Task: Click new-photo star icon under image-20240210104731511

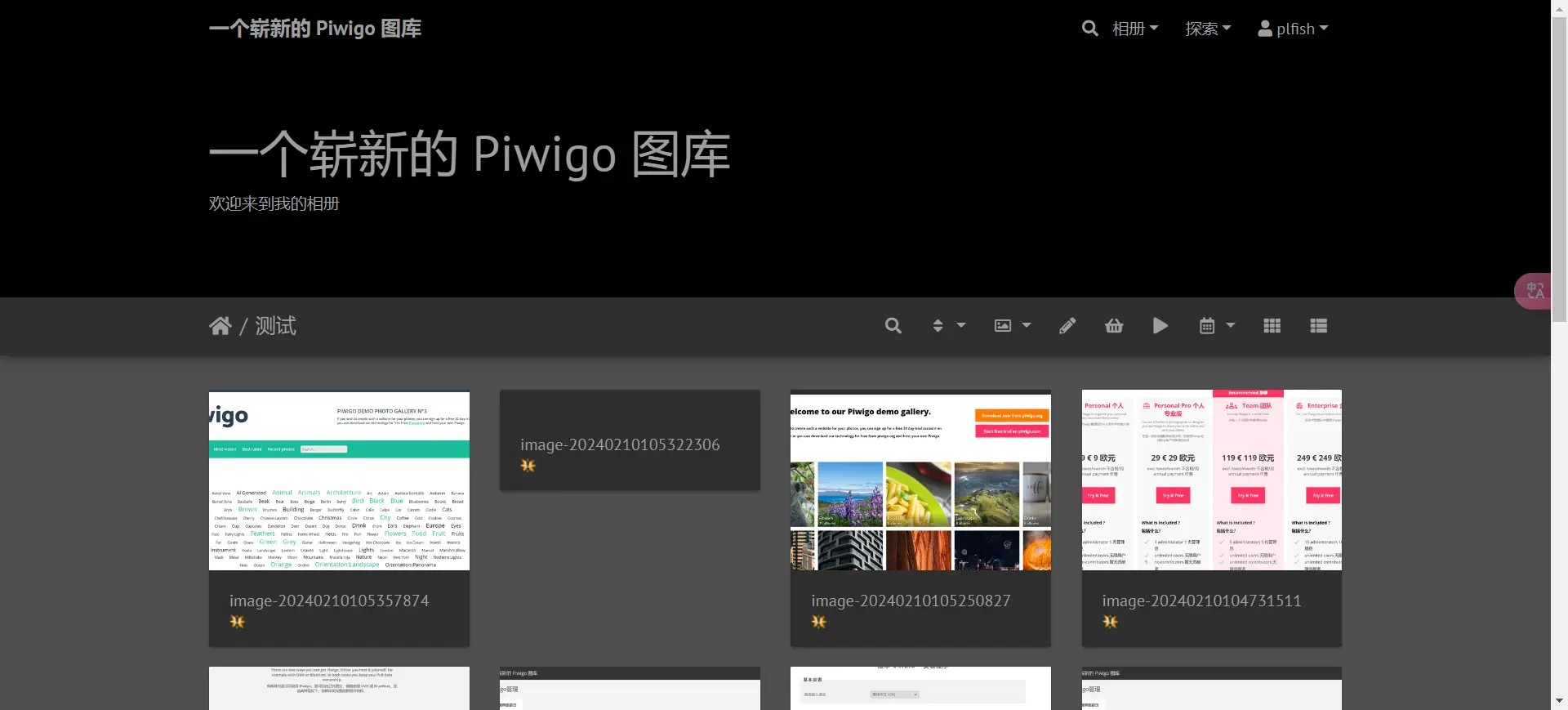Action: click(x=1110, y=622)
